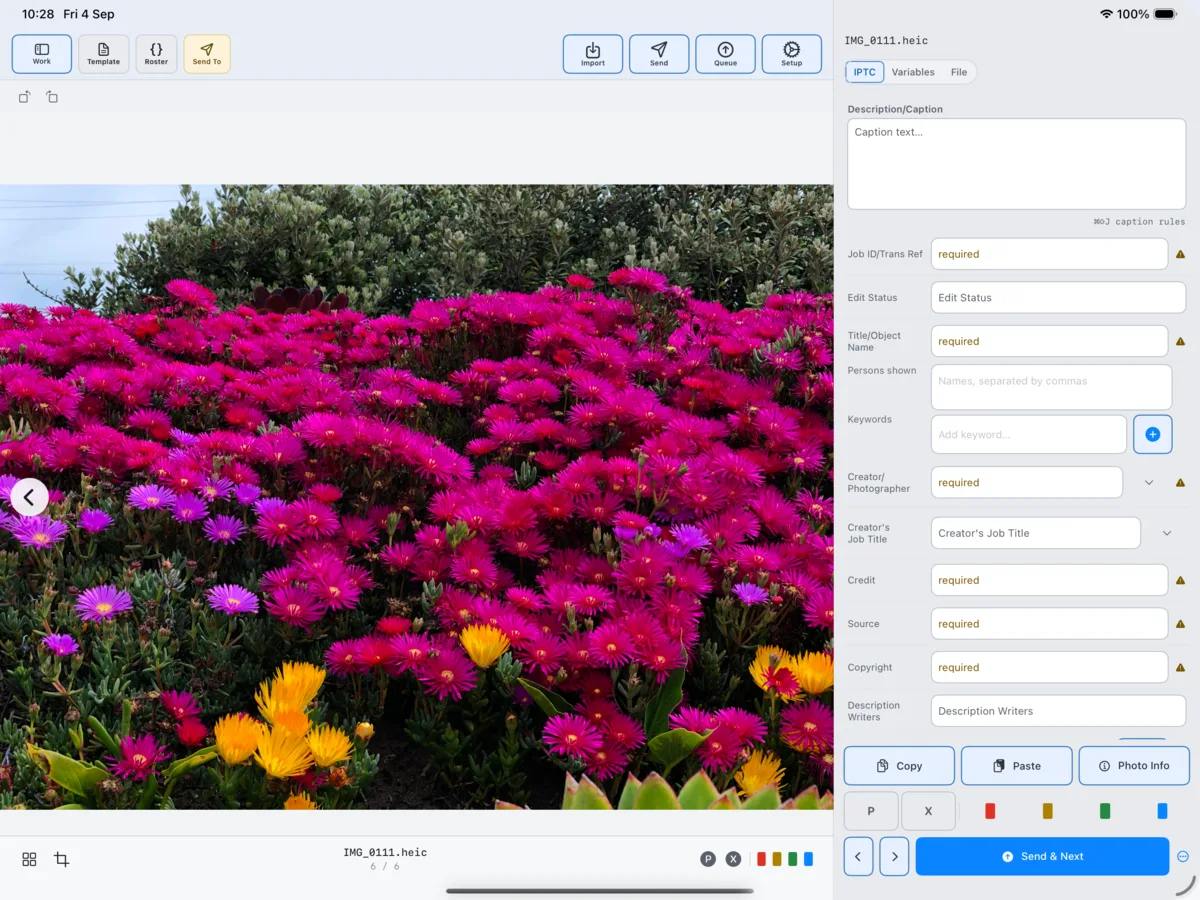Focus the Add keyword field

click(1029, 434)
